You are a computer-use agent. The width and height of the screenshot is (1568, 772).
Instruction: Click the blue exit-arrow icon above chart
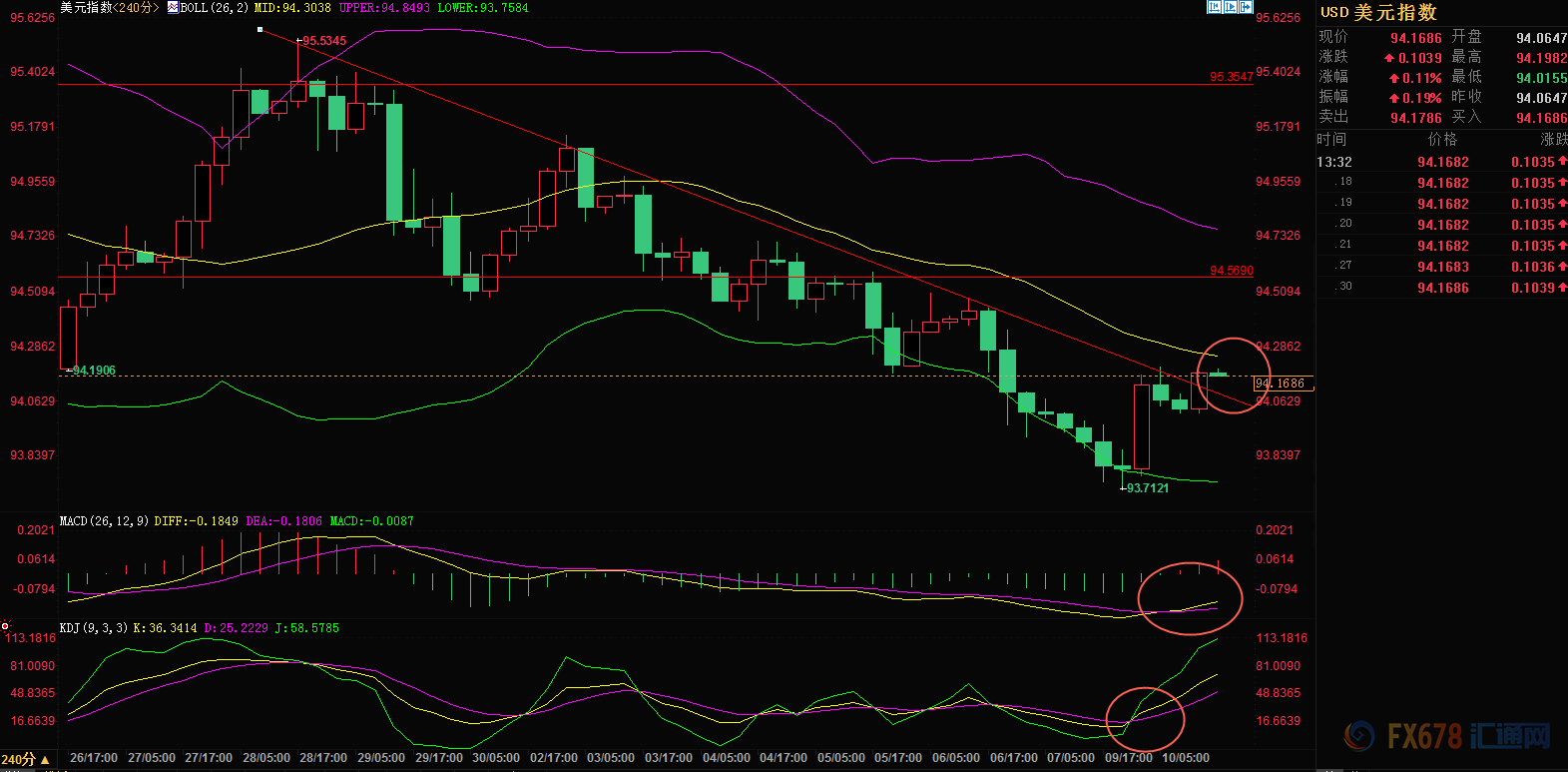pyautogui.click(x=1246, y=7)
